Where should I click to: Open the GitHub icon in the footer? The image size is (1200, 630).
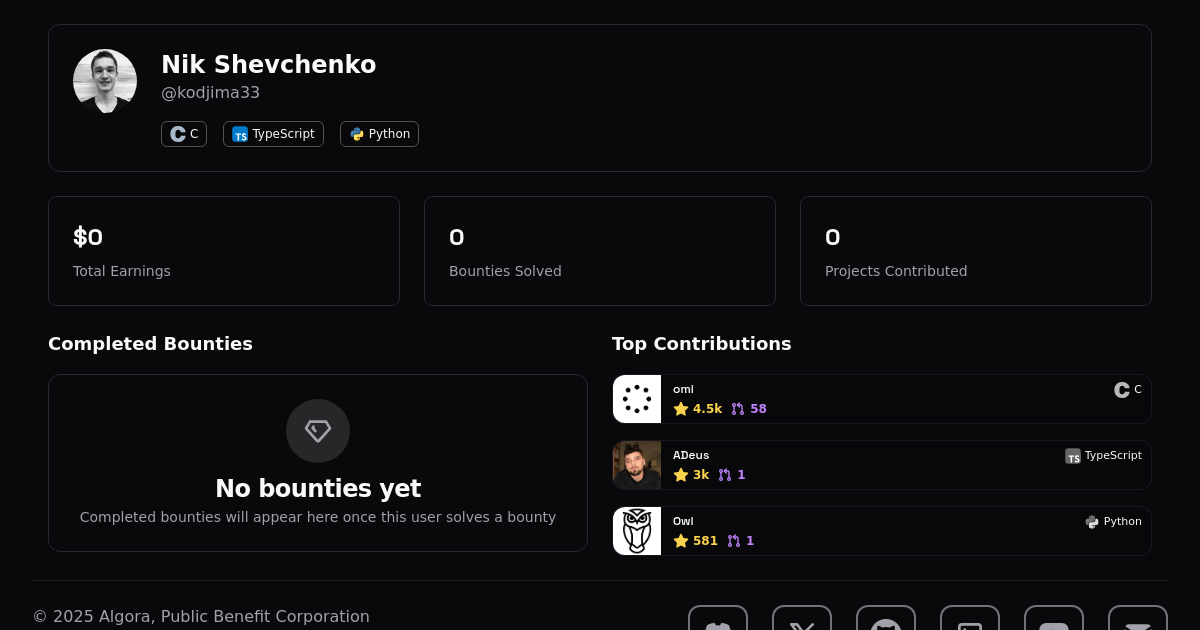[886, 622]
